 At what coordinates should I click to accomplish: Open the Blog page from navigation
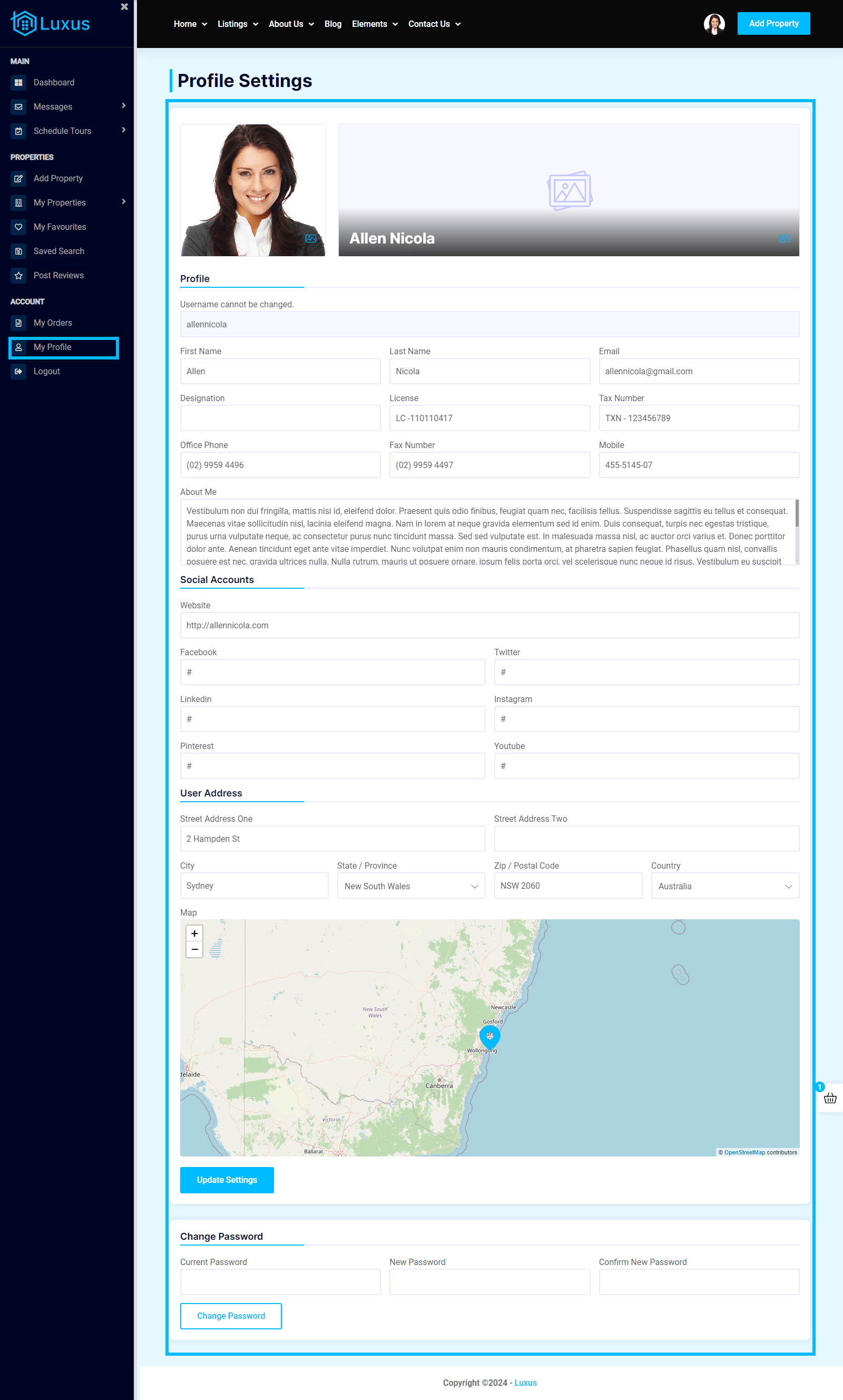[332, 24]
